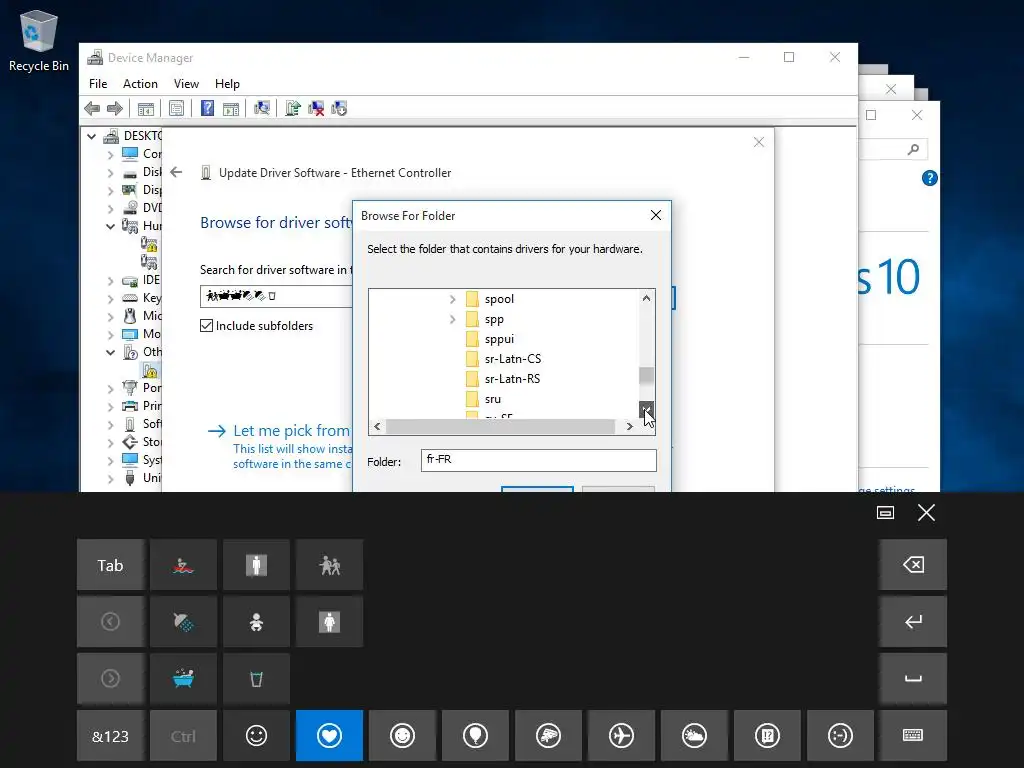Viewport: 1024px width, 768px height.
Task: Click the Folder name input field
Action: click(539, 460)
